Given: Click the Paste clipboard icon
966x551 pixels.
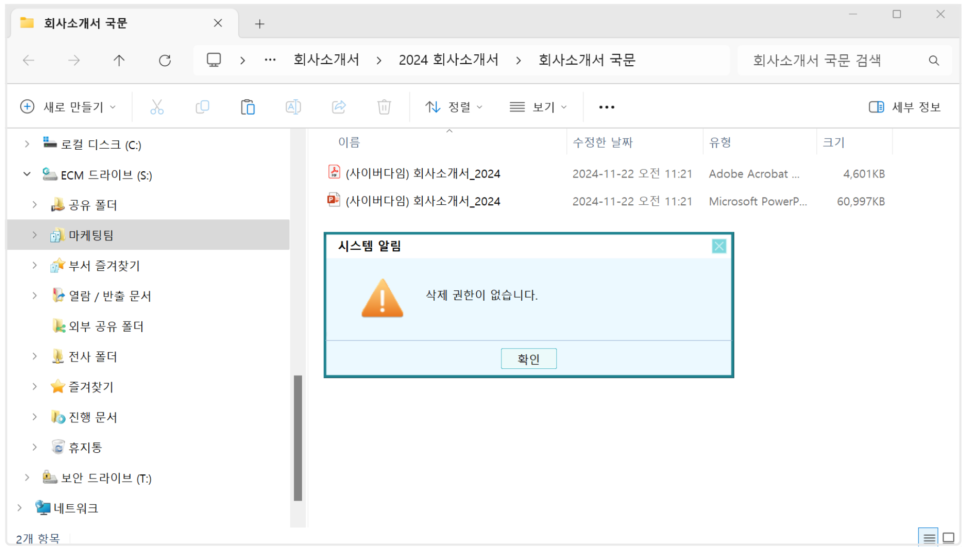Looking at the screenshot, I should click(x=248, y=107).
